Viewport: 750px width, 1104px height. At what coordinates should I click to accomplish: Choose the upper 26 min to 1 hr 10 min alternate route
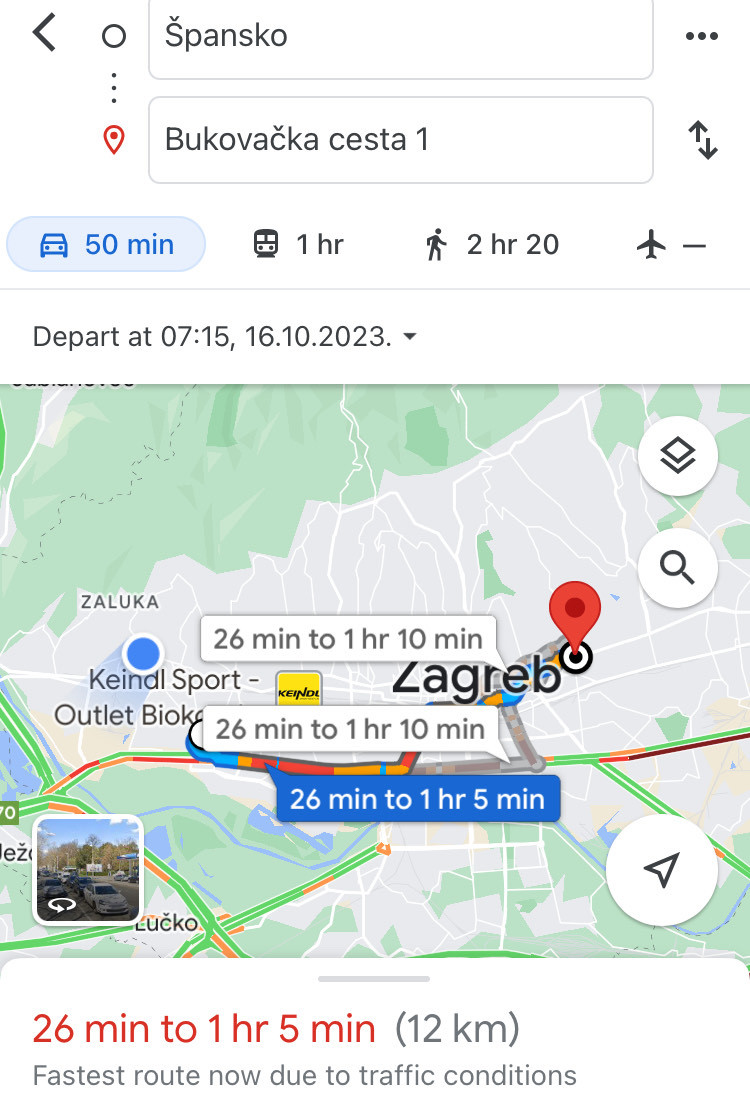click(x=348, y=639)
